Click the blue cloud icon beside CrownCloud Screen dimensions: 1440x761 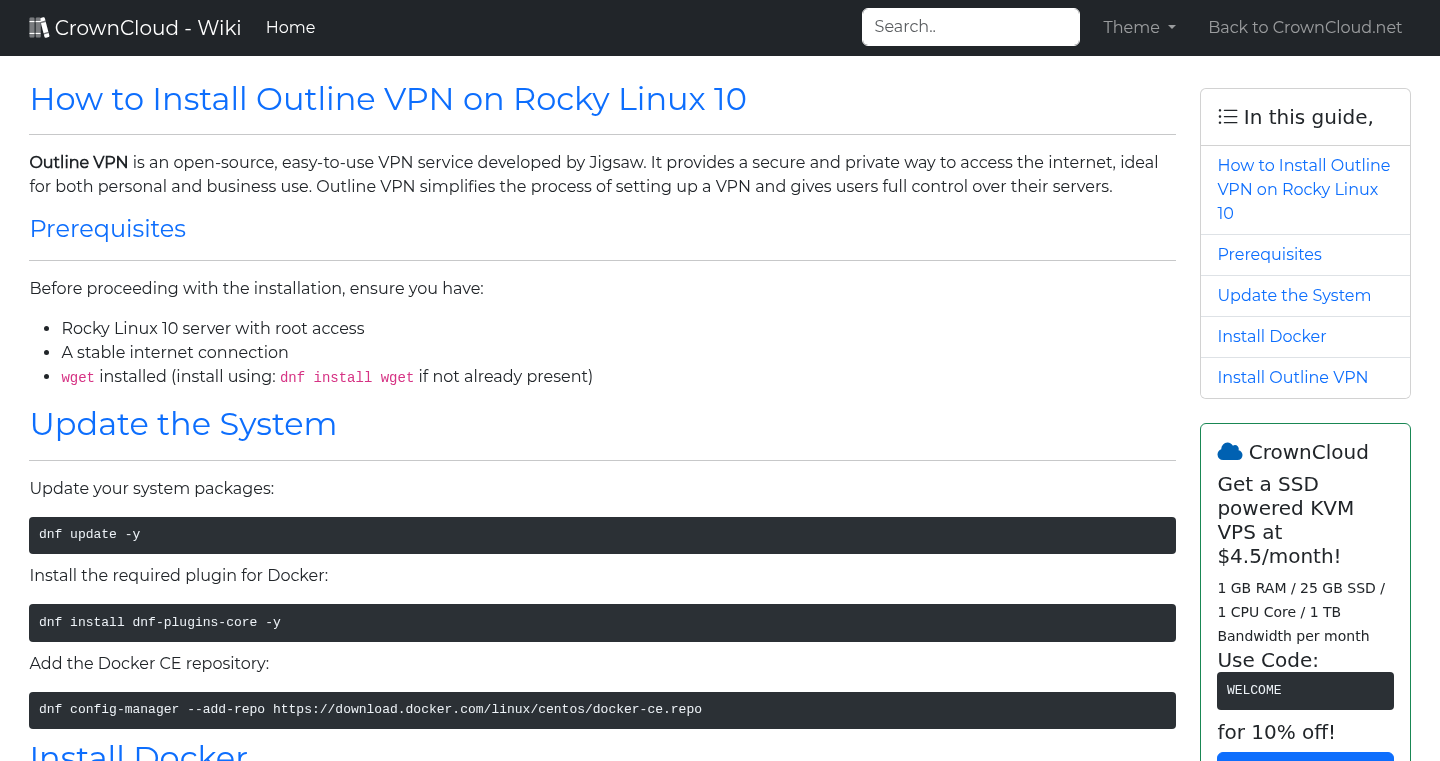[1230, 452]
